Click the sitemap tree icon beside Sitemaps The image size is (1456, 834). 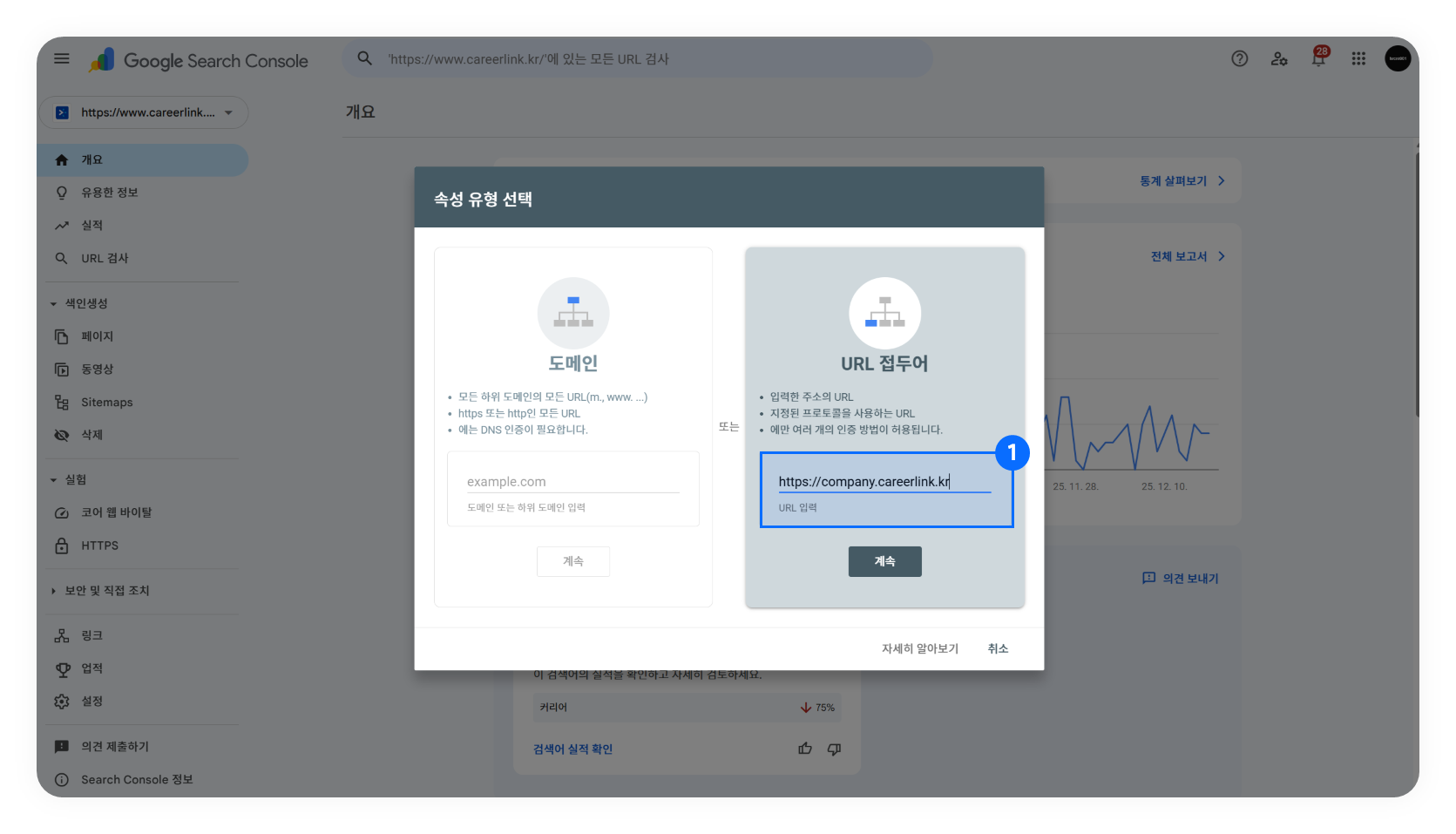(x=62, y=402)
